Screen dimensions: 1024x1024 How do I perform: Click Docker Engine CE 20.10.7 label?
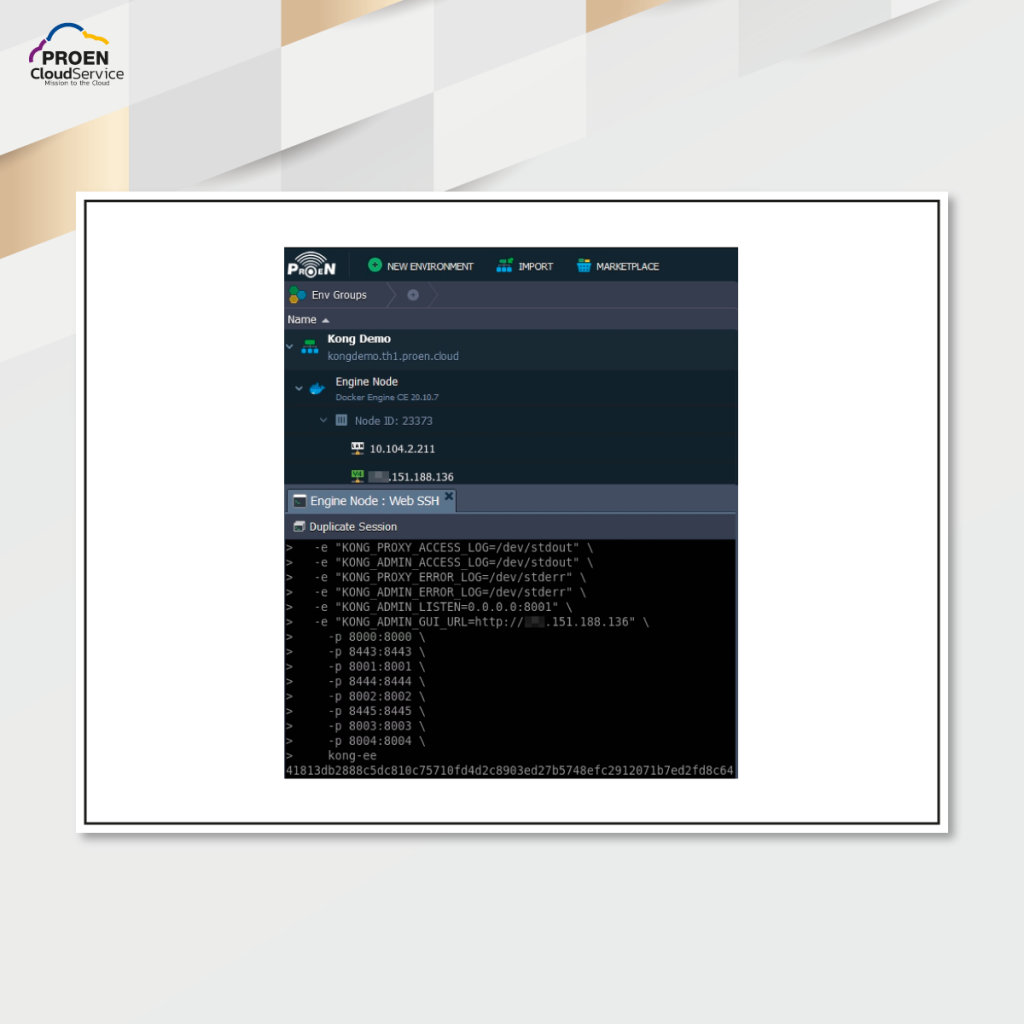(x=387, y=397)
